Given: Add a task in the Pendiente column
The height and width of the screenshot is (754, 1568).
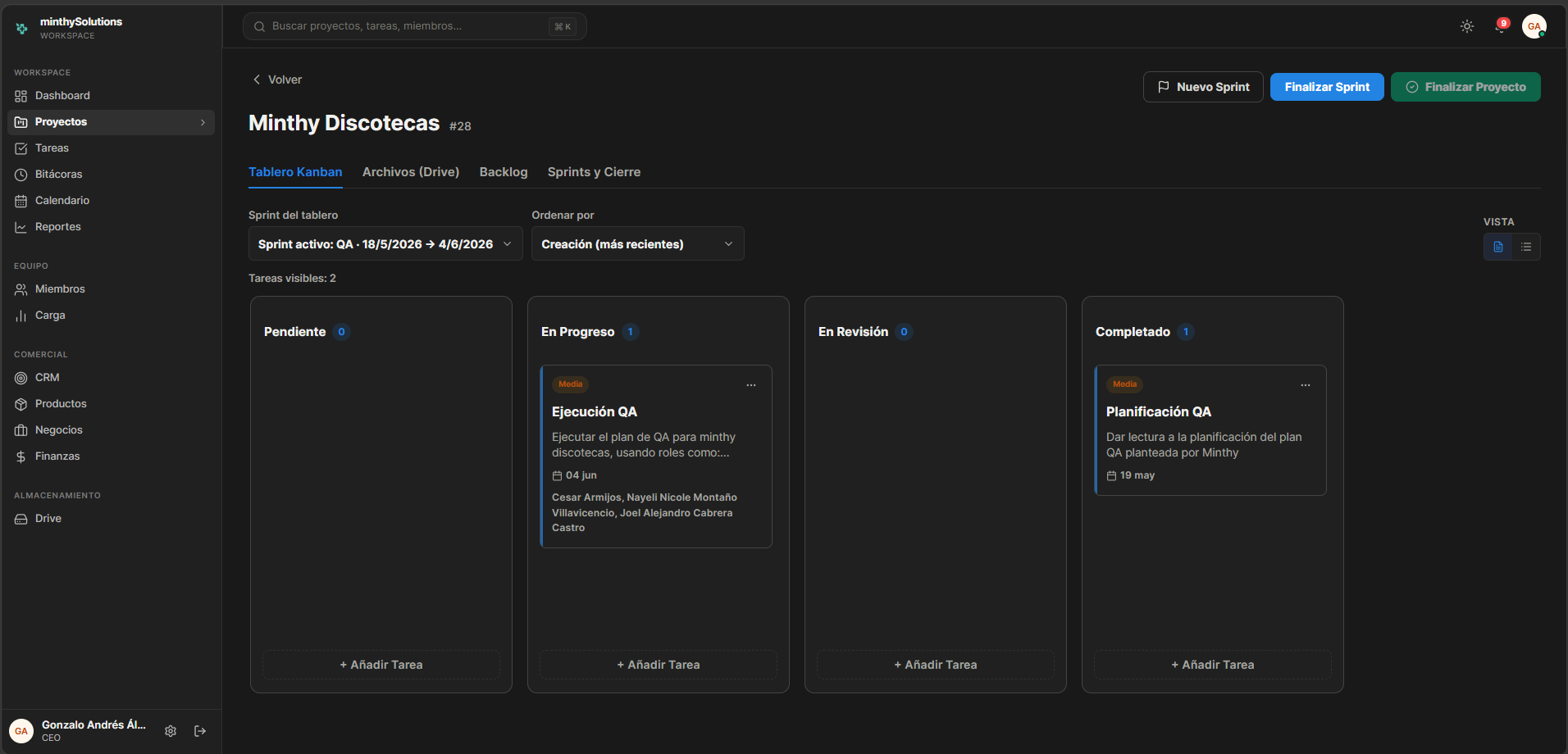Looking at the screenshot, I should click(x=381, y=665).
